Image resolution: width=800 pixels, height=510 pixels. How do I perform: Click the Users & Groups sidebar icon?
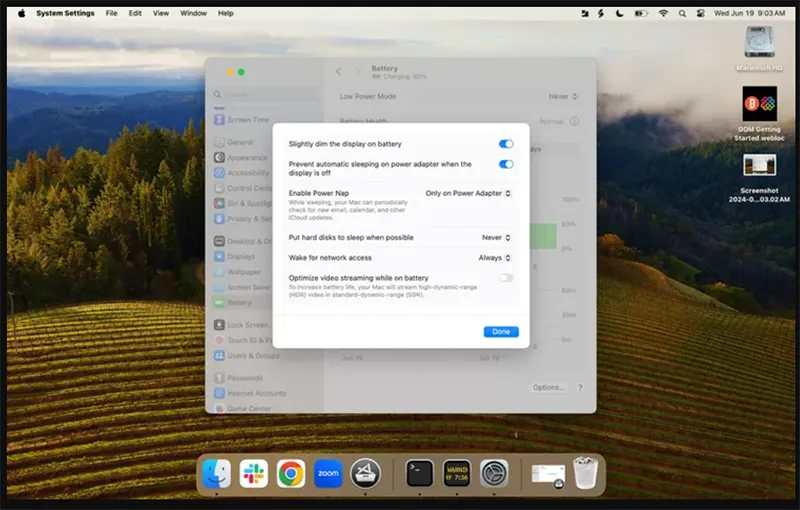tap(219, 355)
